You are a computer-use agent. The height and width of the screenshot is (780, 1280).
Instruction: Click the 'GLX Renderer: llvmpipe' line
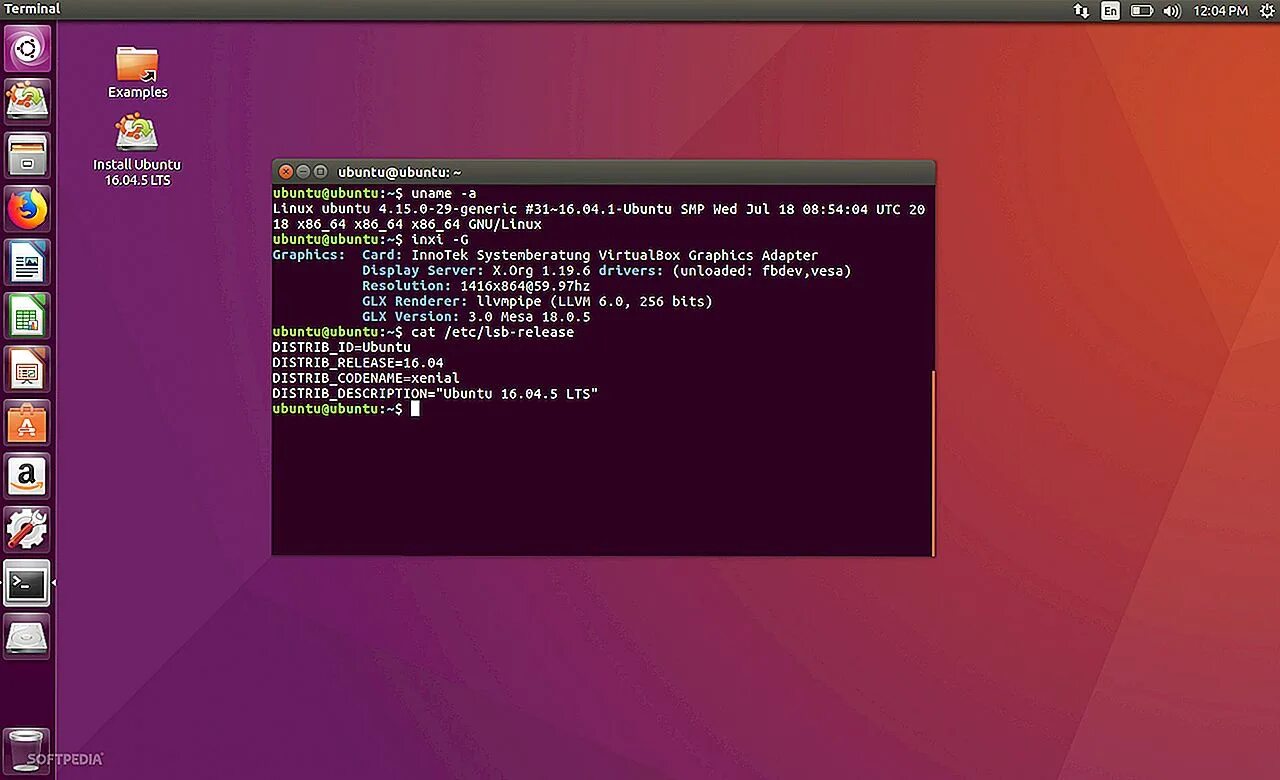click(537, 301)
